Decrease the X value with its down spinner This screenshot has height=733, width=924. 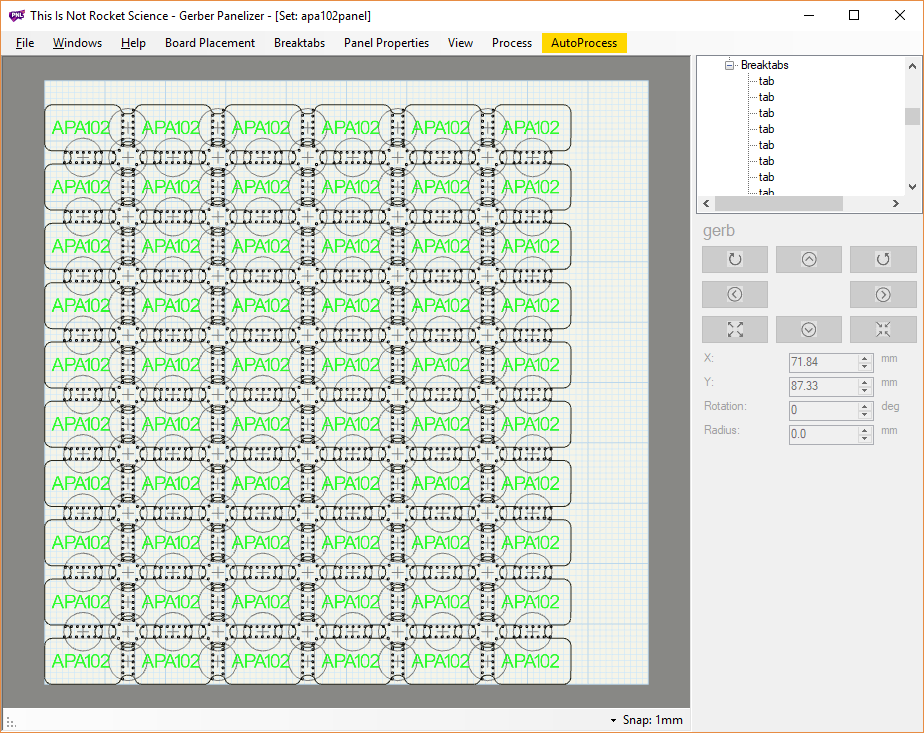[x=865, y=366]
